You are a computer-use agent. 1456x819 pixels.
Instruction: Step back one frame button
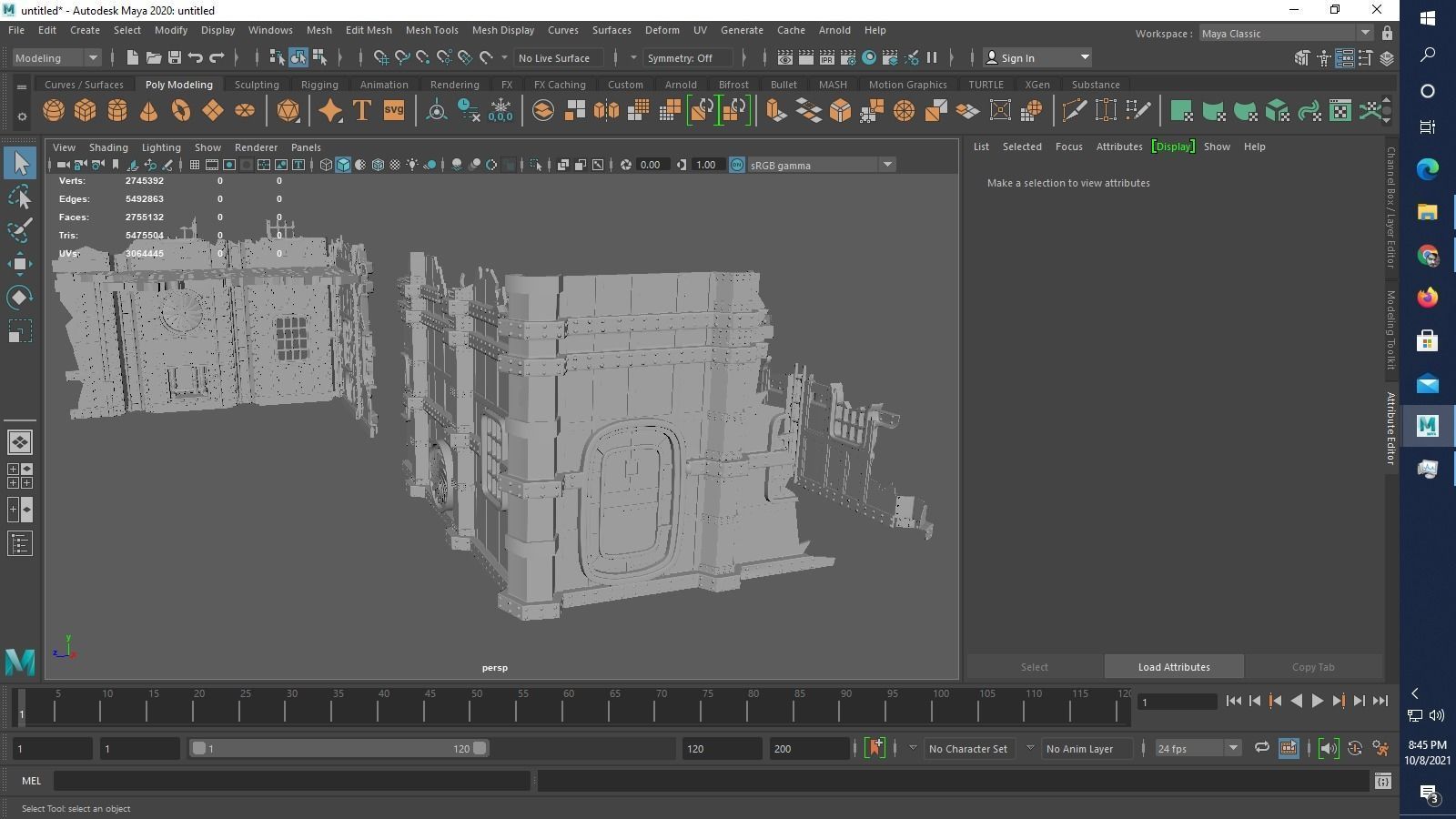point(1254,701)
